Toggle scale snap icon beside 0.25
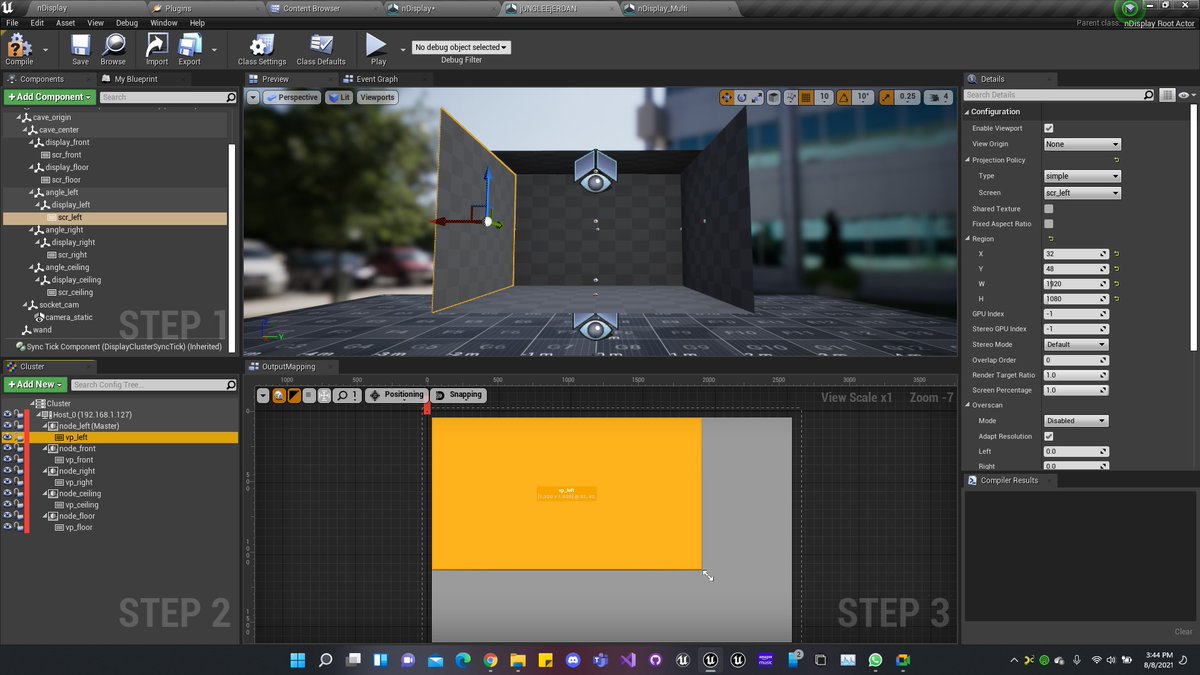 tap(886, 97)
